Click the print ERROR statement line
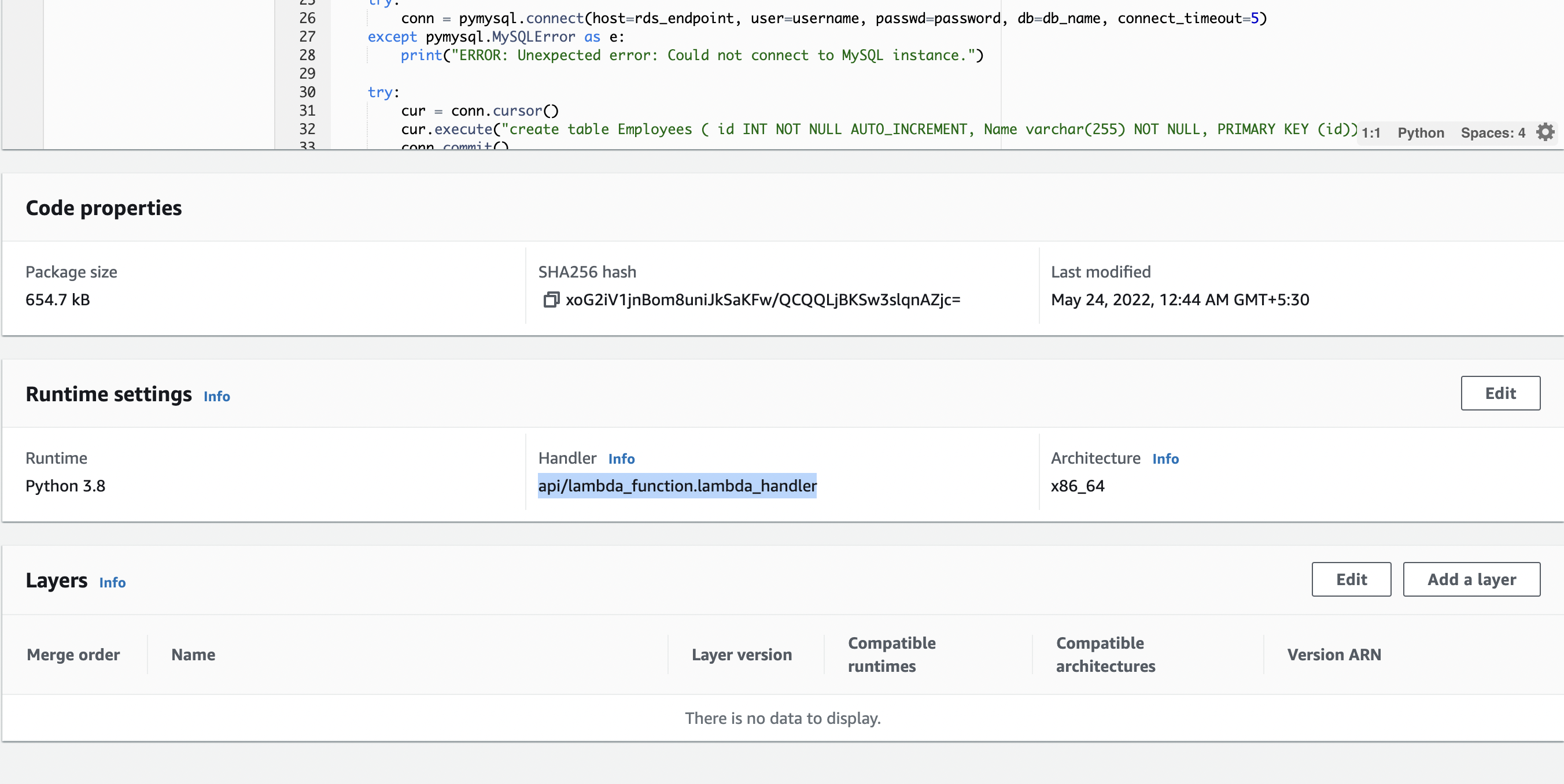Image resolution: width=1564 pixels, height=784 pixels. coord(692,56)
